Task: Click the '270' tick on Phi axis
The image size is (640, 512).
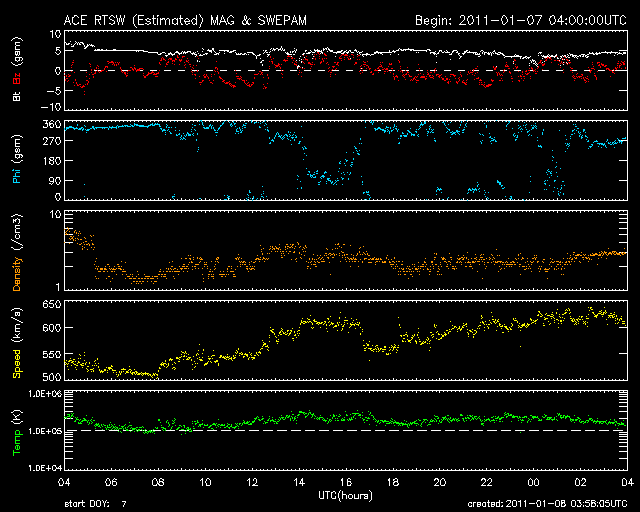Action: click(51, 141)
